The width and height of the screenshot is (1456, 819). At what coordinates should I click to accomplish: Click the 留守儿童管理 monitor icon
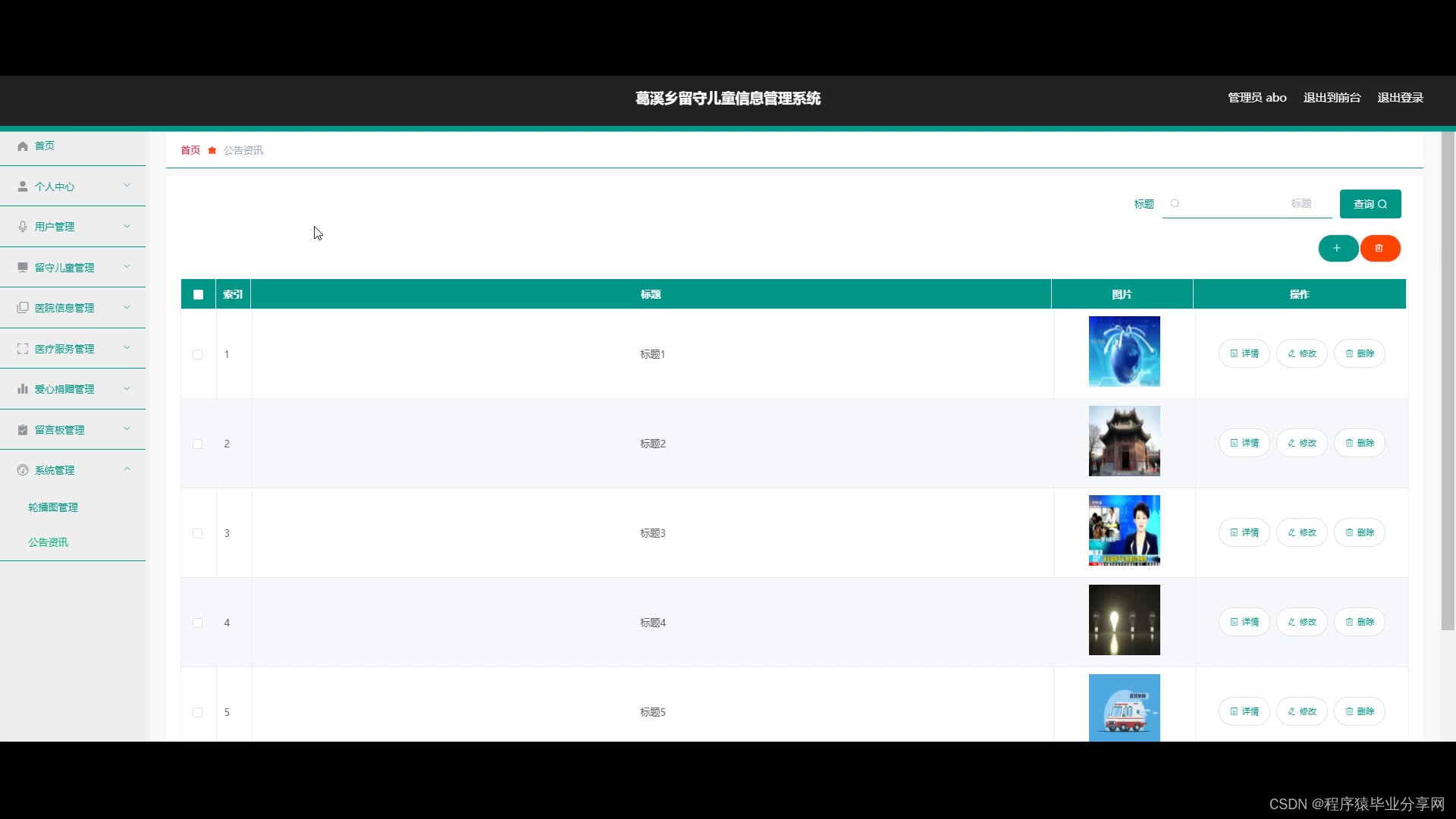click(23, 267)
